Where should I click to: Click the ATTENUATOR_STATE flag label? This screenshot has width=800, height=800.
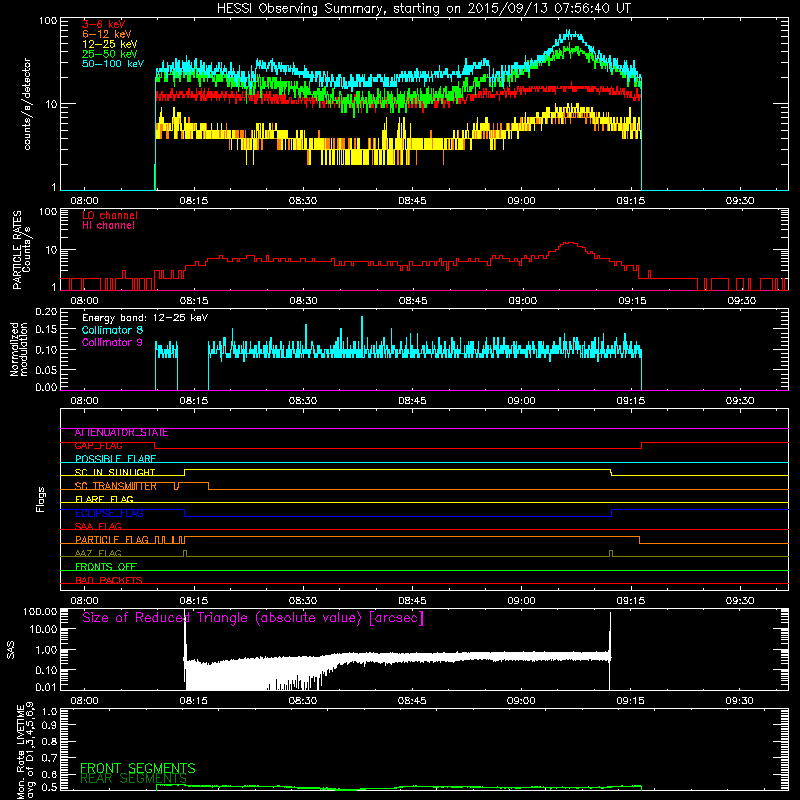(x=121, y=433)
